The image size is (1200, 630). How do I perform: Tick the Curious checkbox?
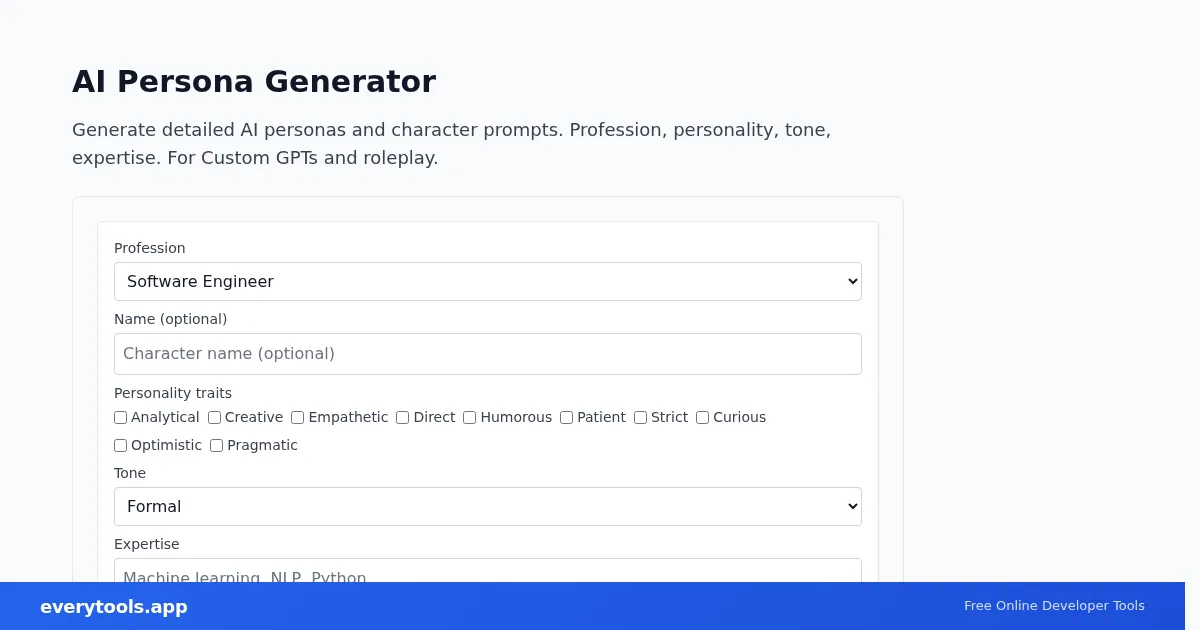pyautogui.click(x=703, y=418)
